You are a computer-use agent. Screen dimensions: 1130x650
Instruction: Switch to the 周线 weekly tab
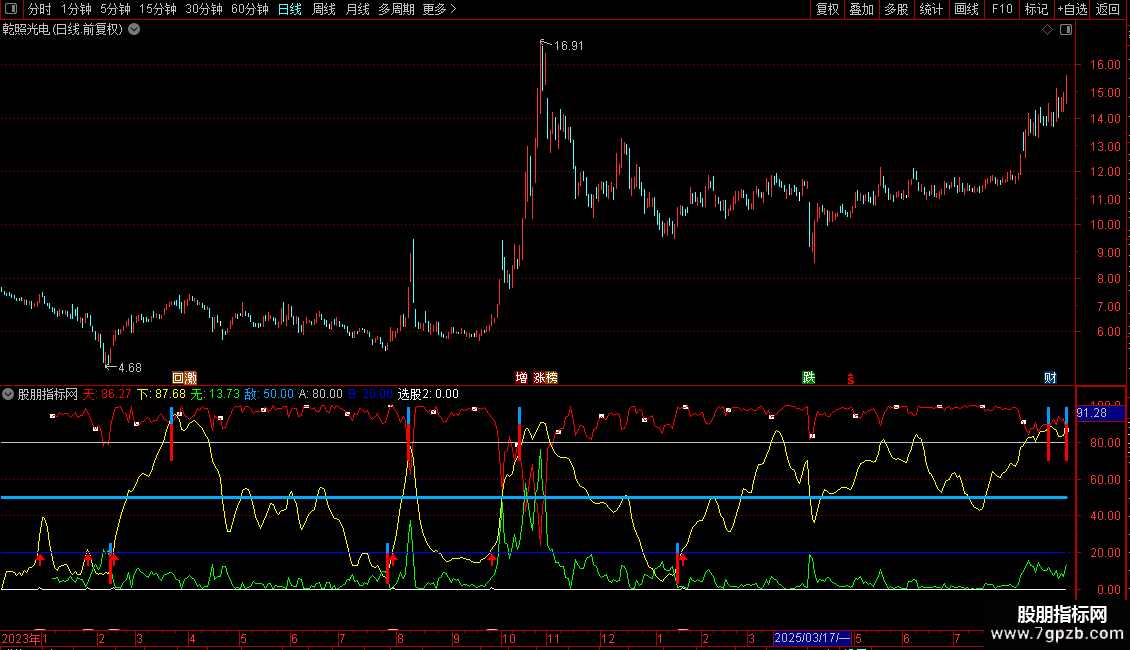tap(323, 9)
